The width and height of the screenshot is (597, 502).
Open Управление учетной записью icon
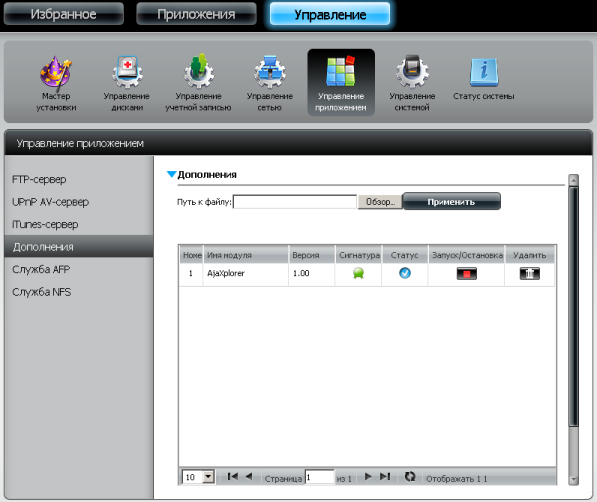(x=198, y=71)
